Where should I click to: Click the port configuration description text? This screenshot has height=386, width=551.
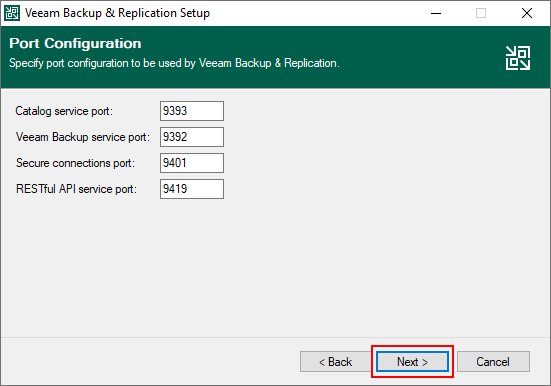[174, 63]
